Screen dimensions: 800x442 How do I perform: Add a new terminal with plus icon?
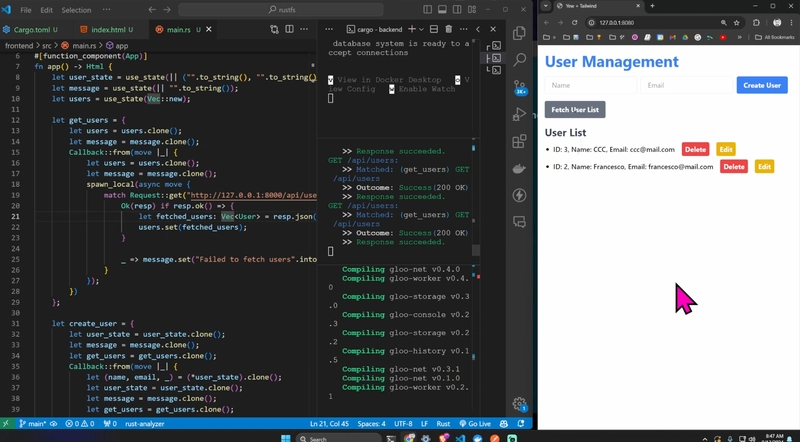tap(412, 29)
